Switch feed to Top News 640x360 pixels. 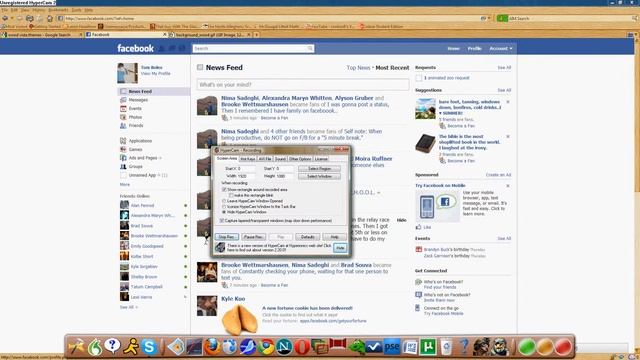pyautogui.click(x=358, y=68)
